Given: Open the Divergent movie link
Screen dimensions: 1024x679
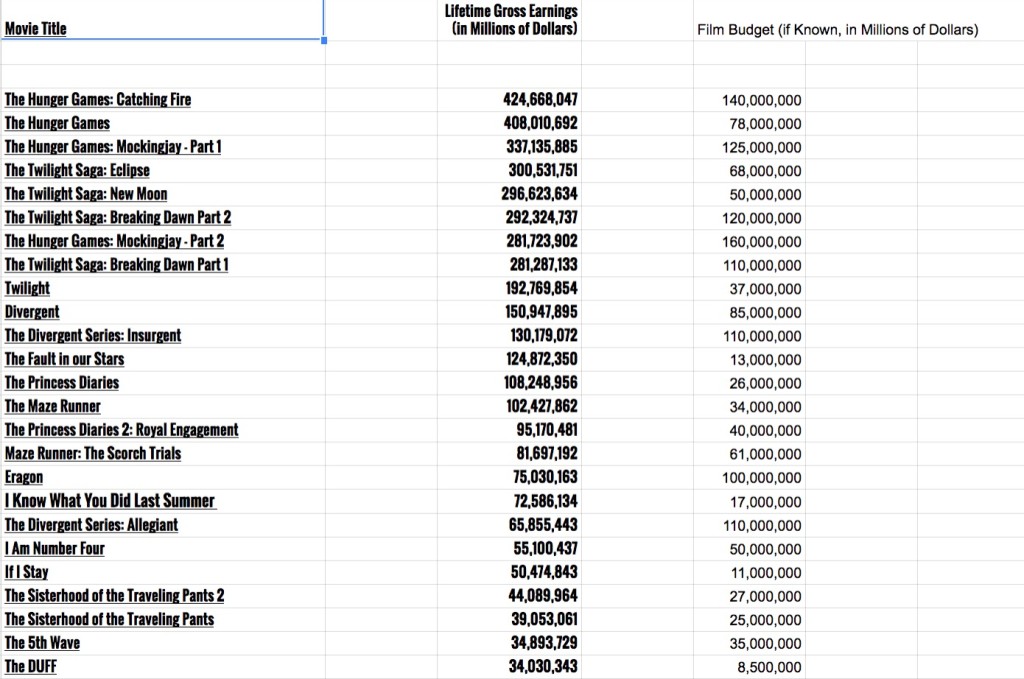Looking at the screenshot, I should [32, 311].
